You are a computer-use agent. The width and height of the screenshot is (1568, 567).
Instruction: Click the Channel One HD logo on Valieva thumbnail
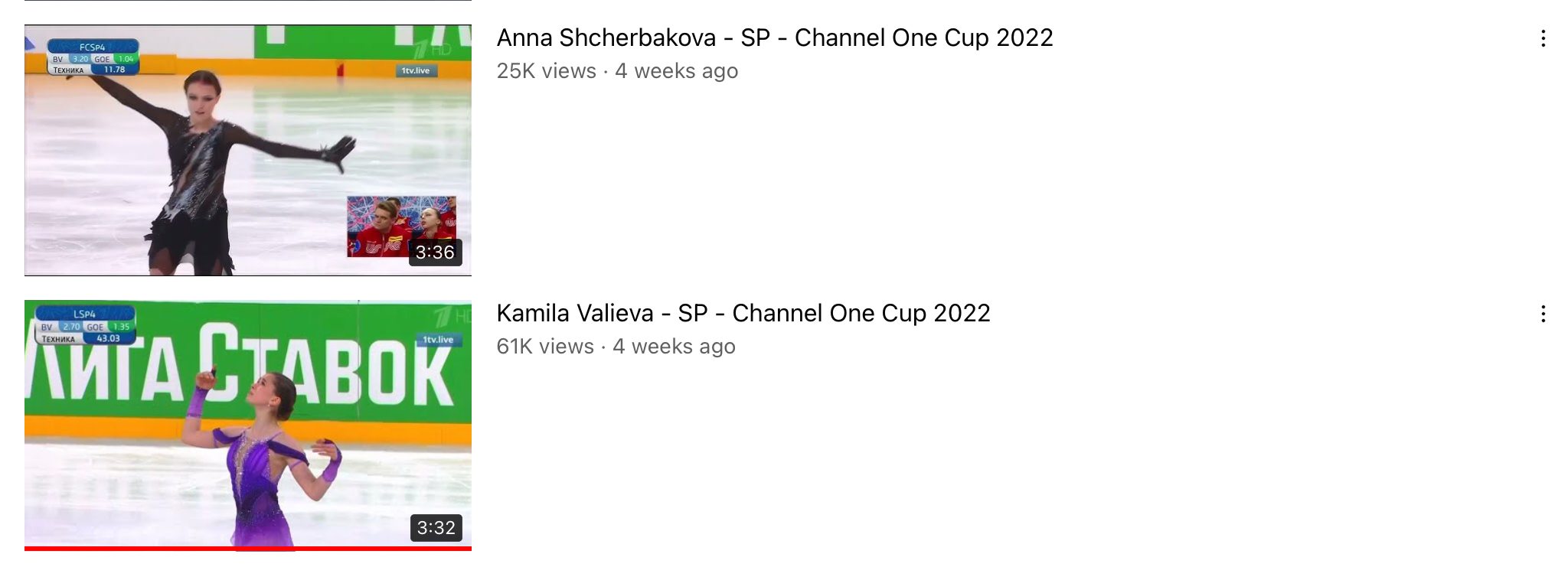click(450, 315)
